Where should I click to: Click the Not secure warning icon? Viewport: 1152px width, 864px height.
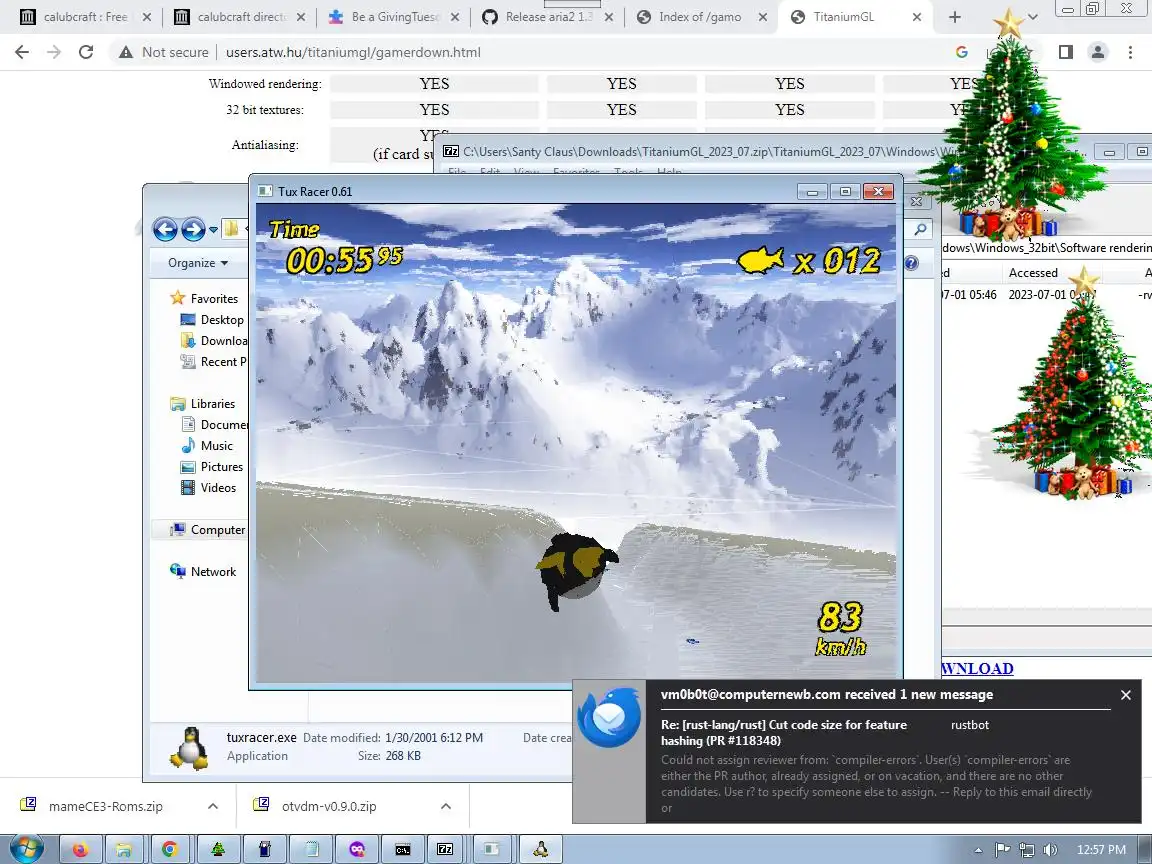126,52
